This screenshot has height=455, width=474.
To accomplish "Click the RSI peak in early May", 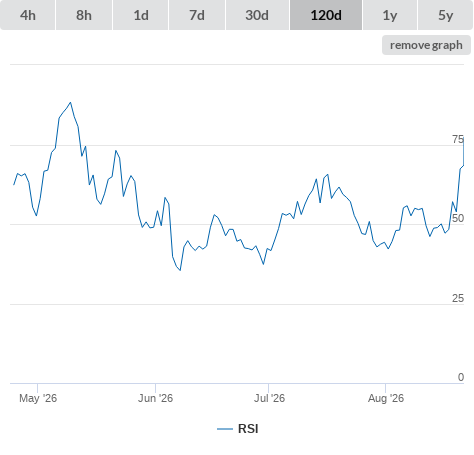I will (x=70, y=103).
